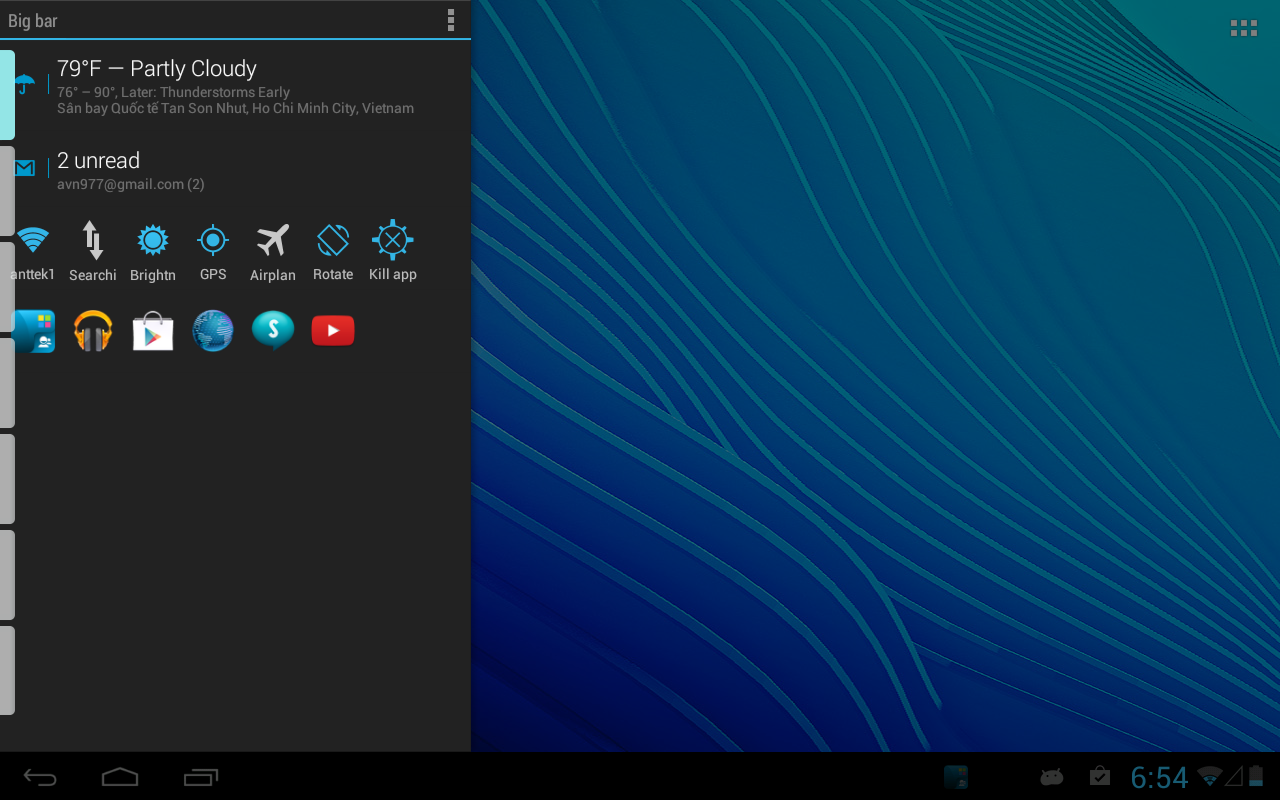Launch the blue widgets app icon
The height and width of the screenshot is (800, 1280).
coord(33,331)
